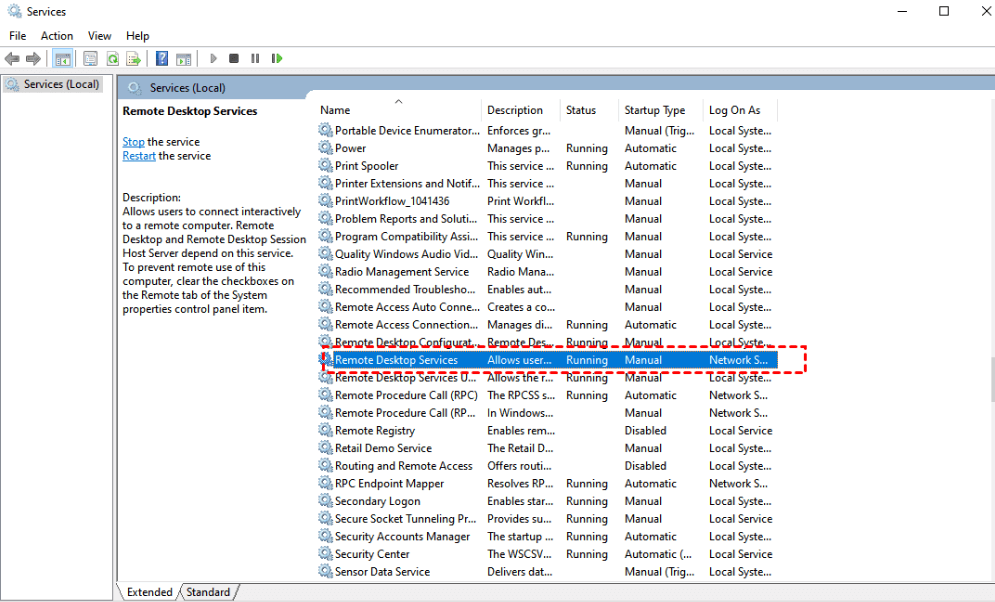Open the File menu
This screenshot has width=995, height=602.
click(17, 36)
